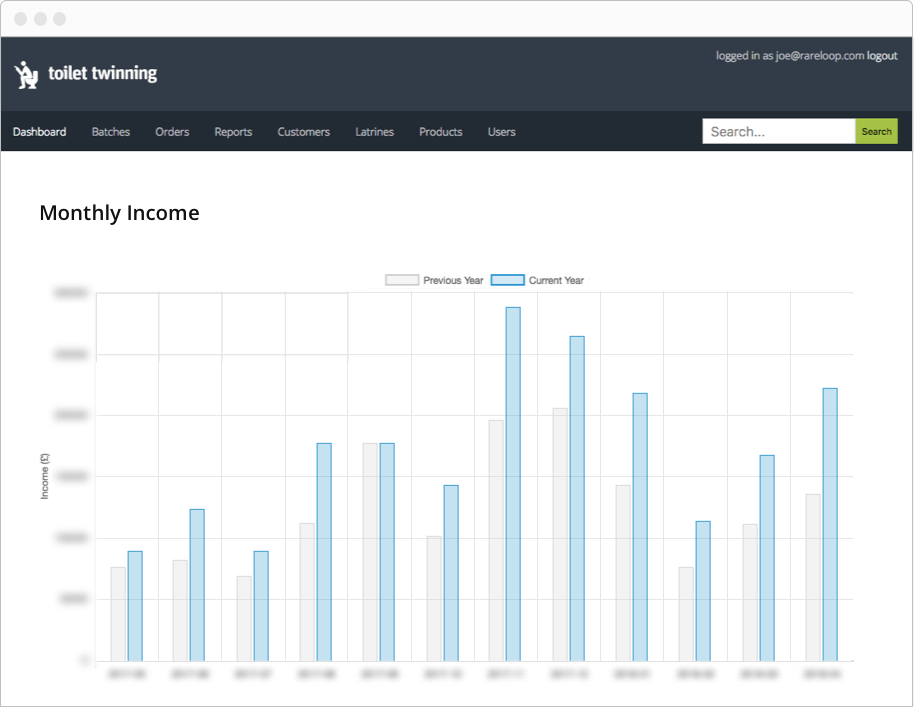Viewport: 914px width, 707px height.
Task: Click the joe@rareloop.com logged-in text
Action: coord(790,56)
